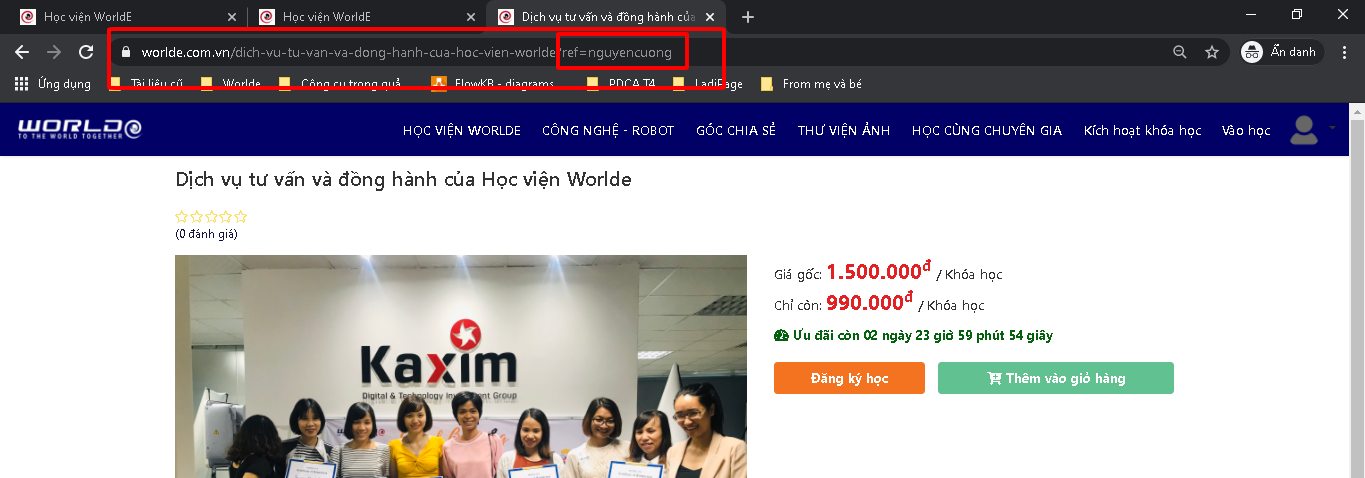Open the HỌC CÙNG CHUYÊN GIA menu

[986, 131]
